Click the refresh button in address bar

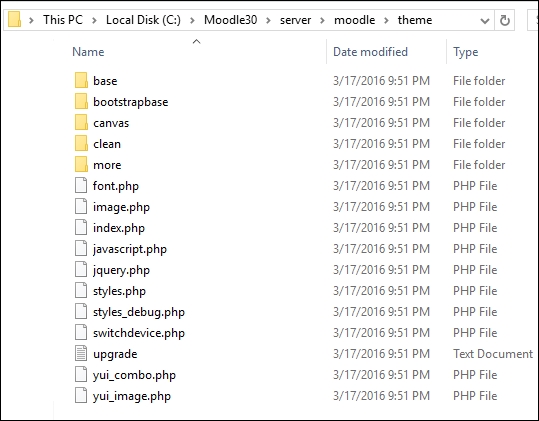coord(504,20)
